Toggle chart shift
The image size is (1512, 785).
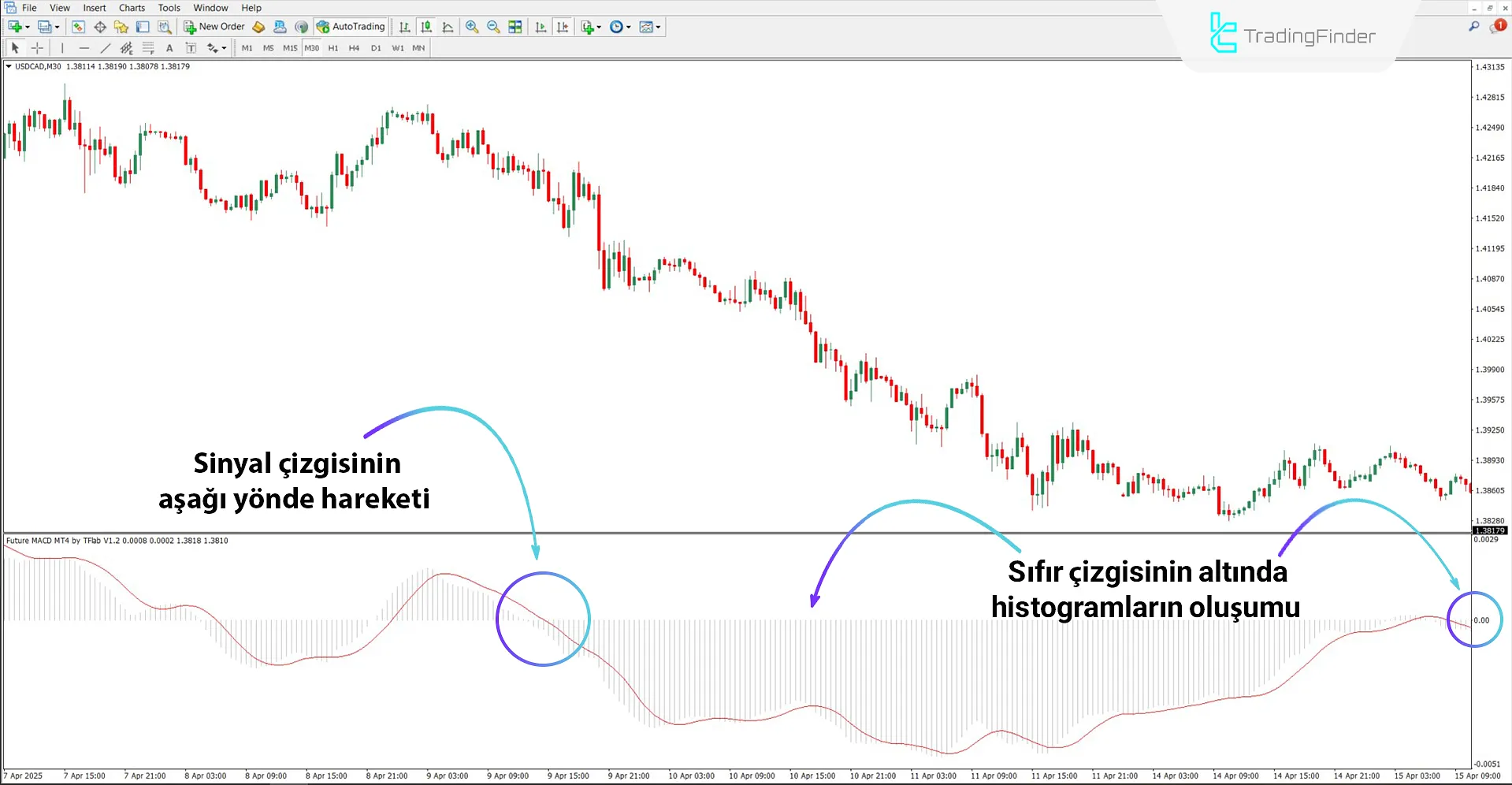coord(563,26)
